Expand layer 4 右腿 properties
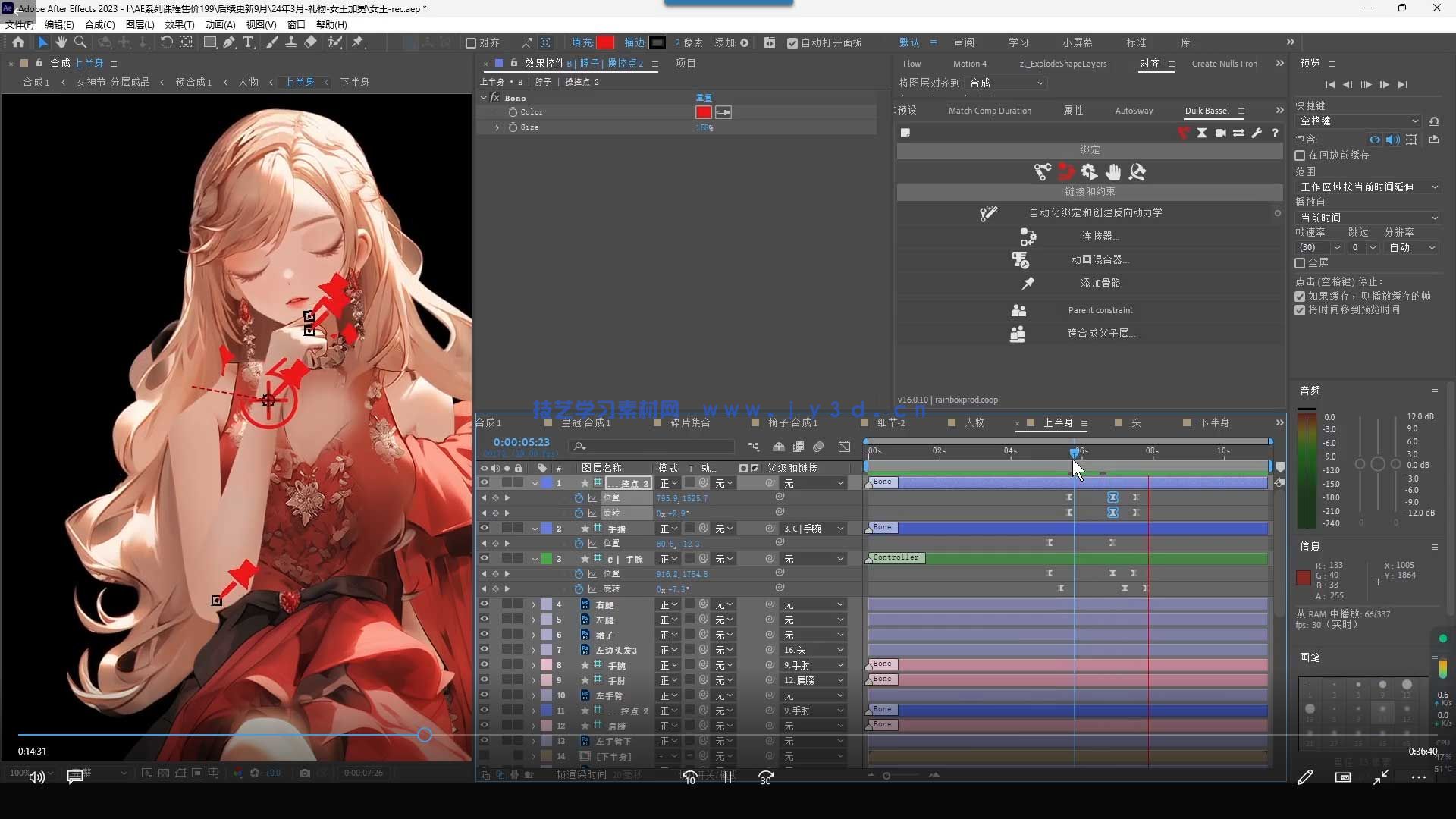The height and width of the screenshot is (819, 1456). pos(533,604)
